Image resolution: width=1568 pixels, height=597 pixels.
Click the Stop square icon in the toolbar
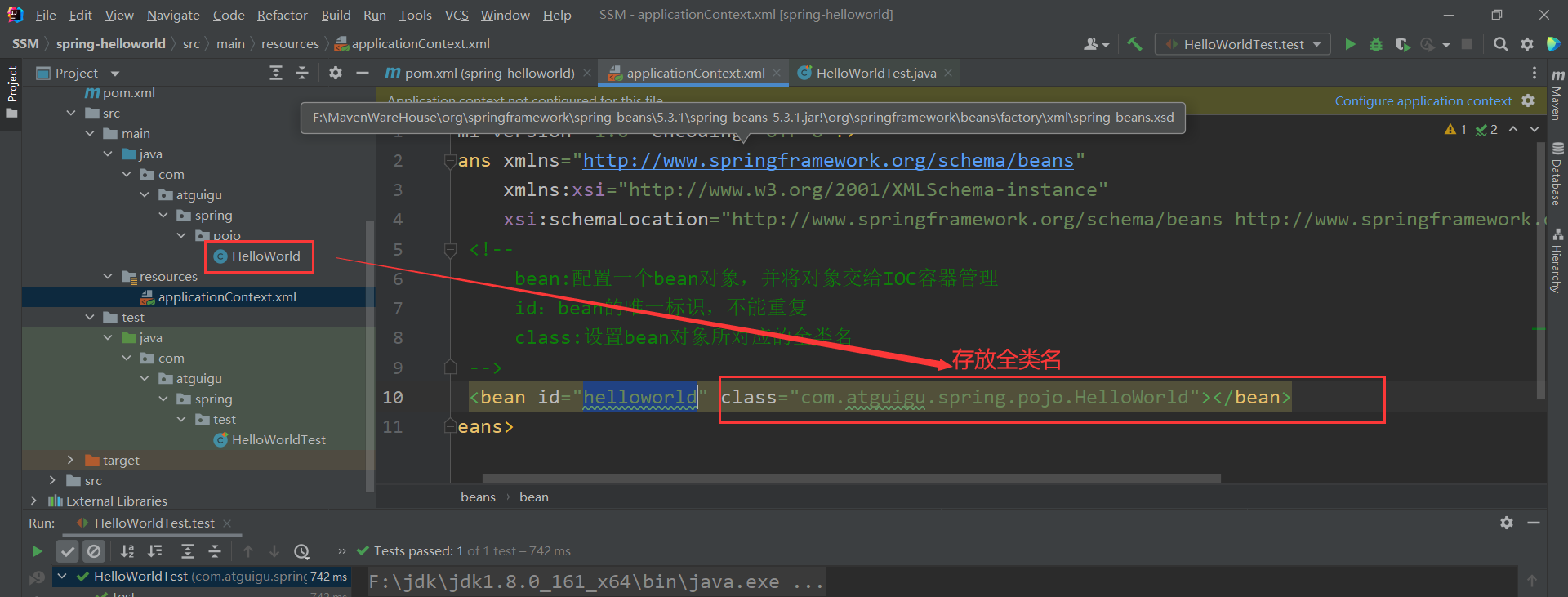(1467, 44)
